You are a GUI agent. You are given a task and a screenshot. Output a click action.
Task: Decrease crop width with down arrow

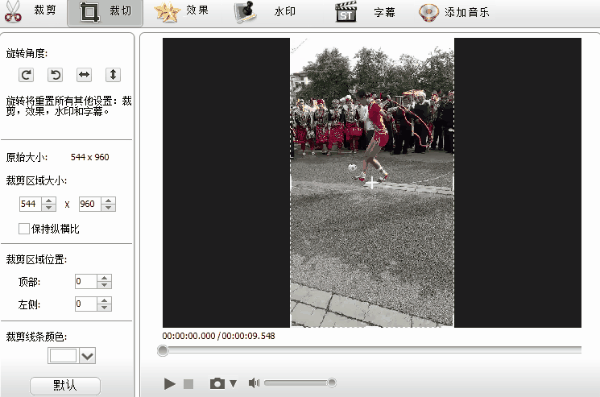tap(49, 207)
